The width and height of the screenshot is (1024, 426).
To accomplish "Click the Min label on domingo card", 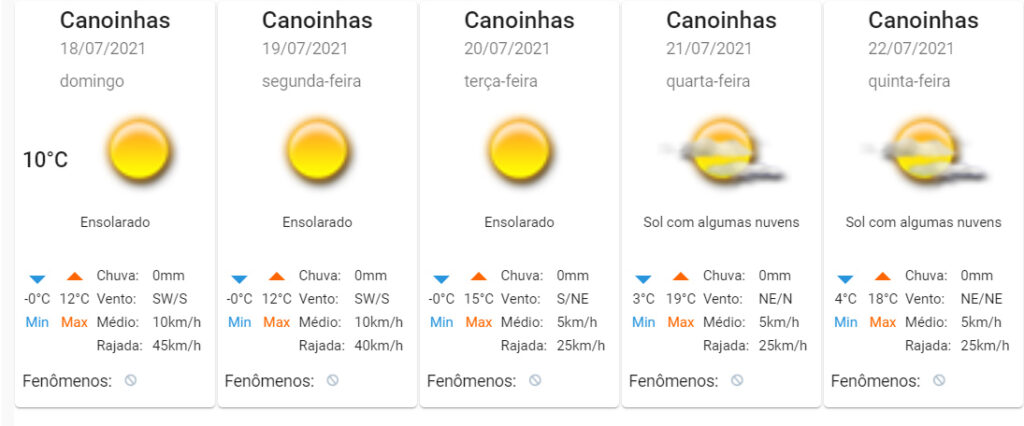I will pyautogui.click(x=37, y=322).
